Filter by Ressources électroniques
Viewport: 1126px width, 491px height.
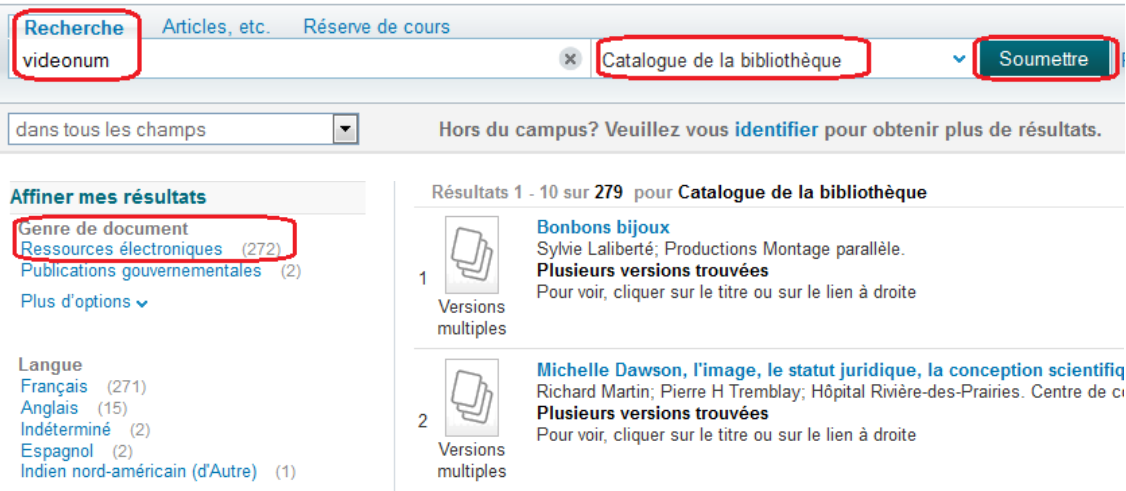tap(121, 249)
